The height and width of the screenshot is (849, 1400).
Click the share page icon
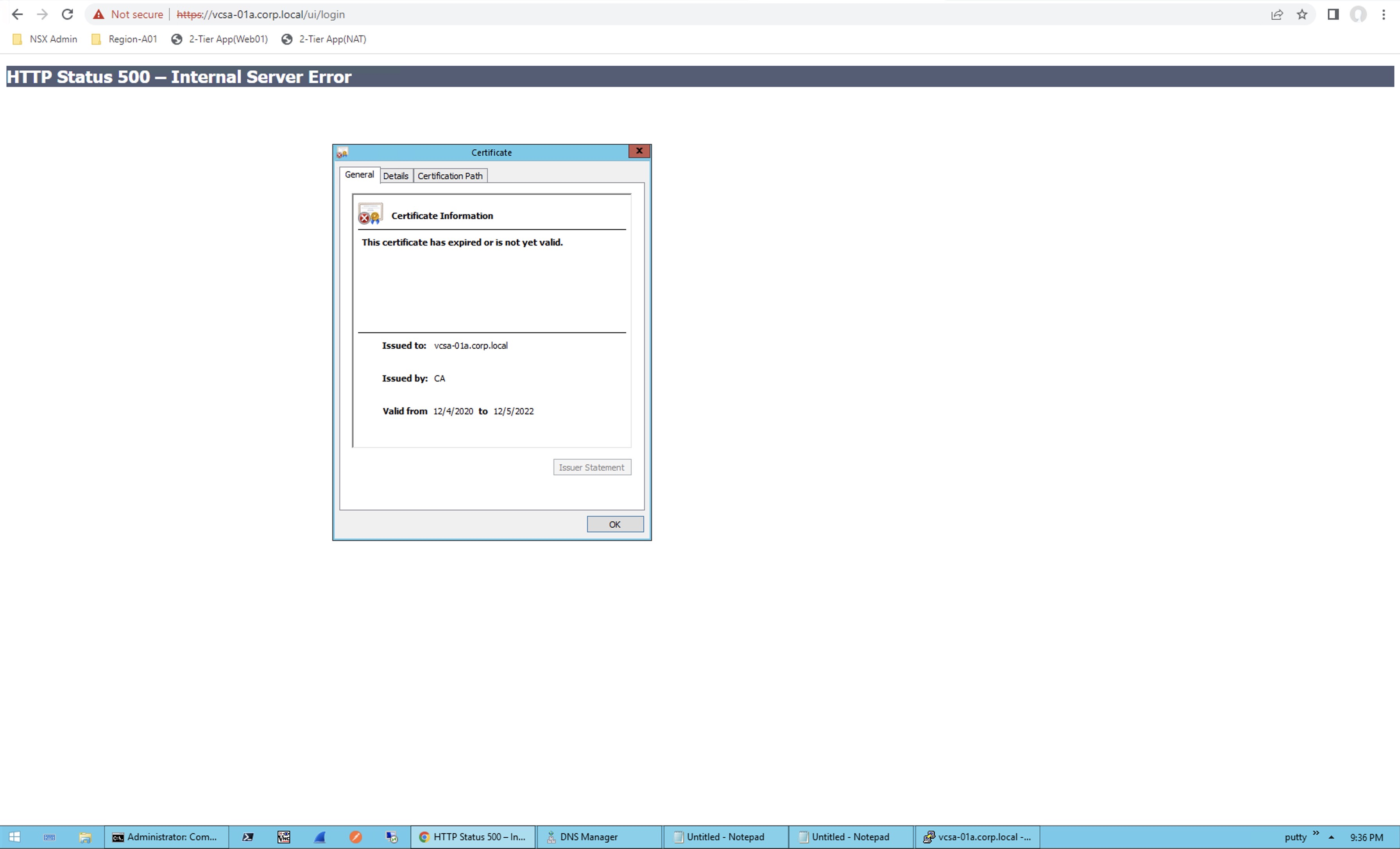click(x=1277, y=15)
